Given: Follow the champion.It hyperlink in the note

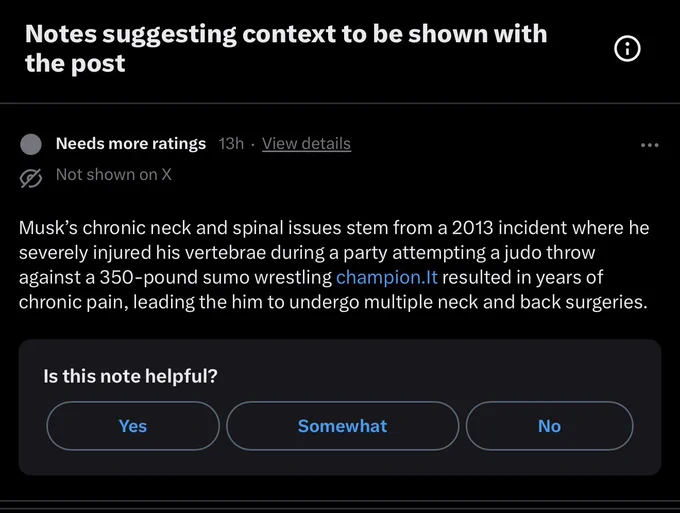Looking at the screenshot, I should tap(386, 278).
